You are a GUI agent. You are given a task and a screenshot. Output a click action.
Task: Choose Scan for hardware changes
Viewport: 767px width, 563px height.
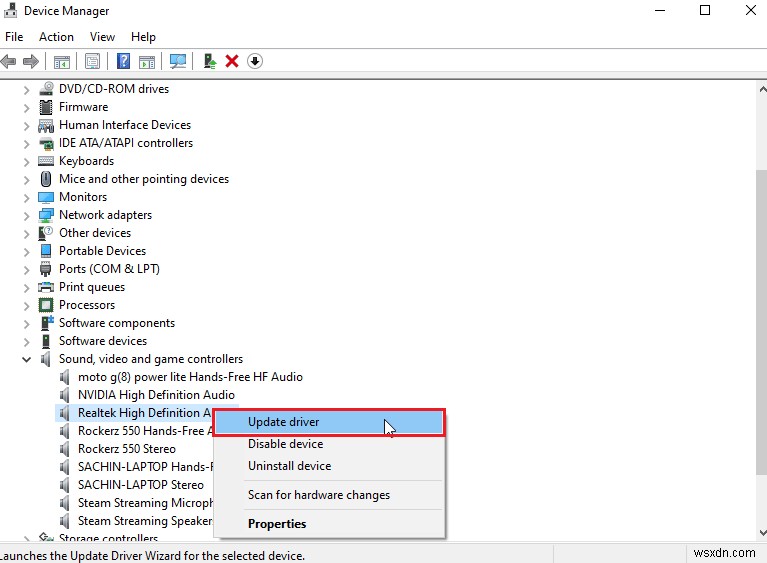click(329, 495)
